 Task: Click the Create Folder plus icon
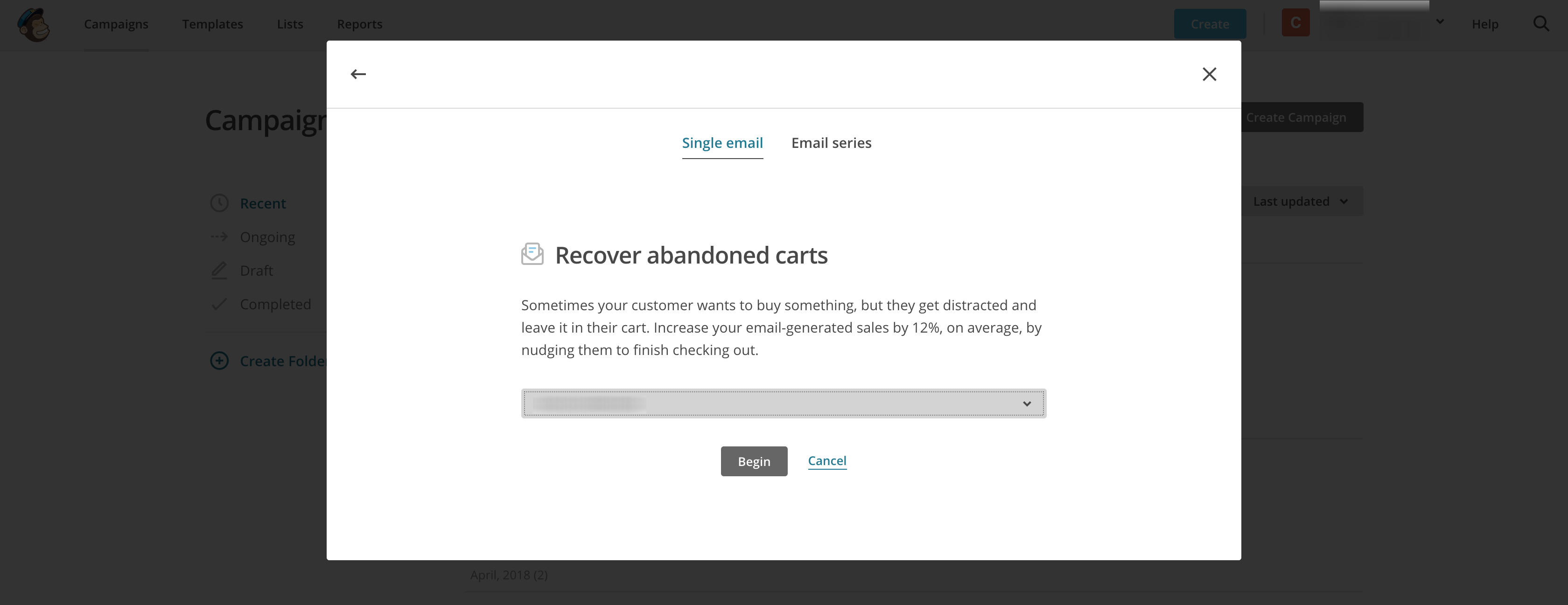[219, 361]
